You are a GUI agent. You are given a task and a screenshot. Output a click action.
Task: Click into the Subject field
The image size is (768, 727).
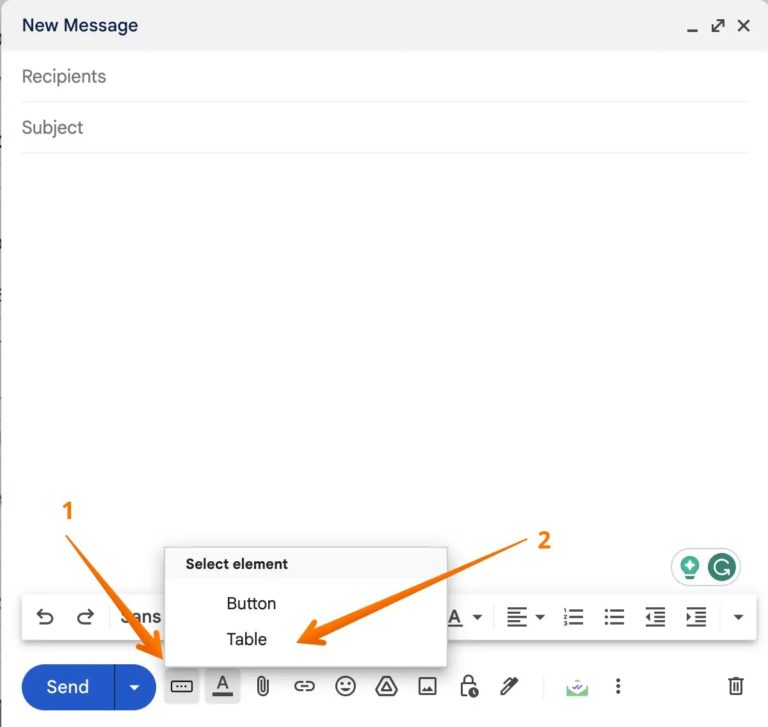(x=384, y=127)
